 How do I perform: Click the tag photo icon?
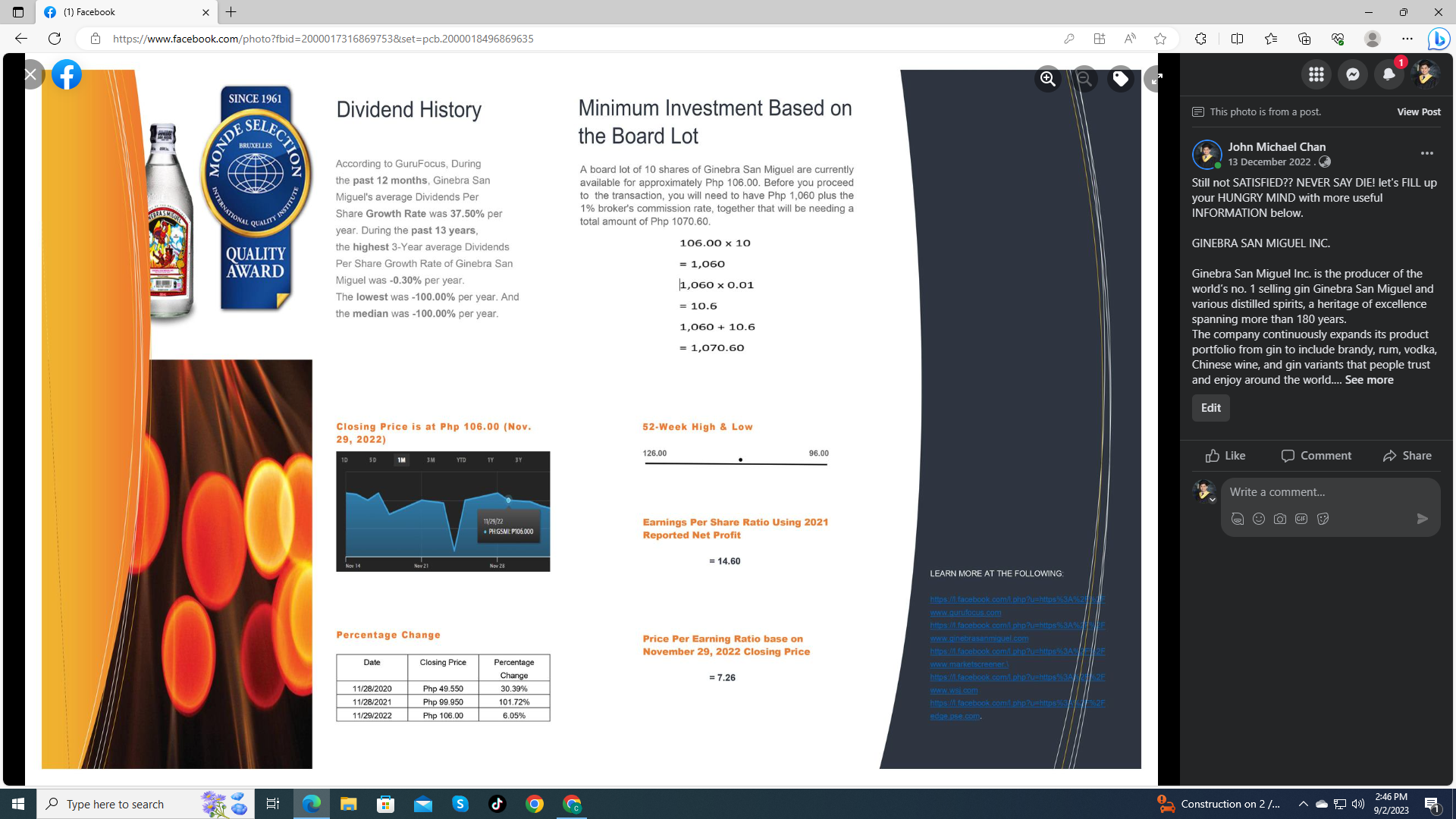point(1120,79)
